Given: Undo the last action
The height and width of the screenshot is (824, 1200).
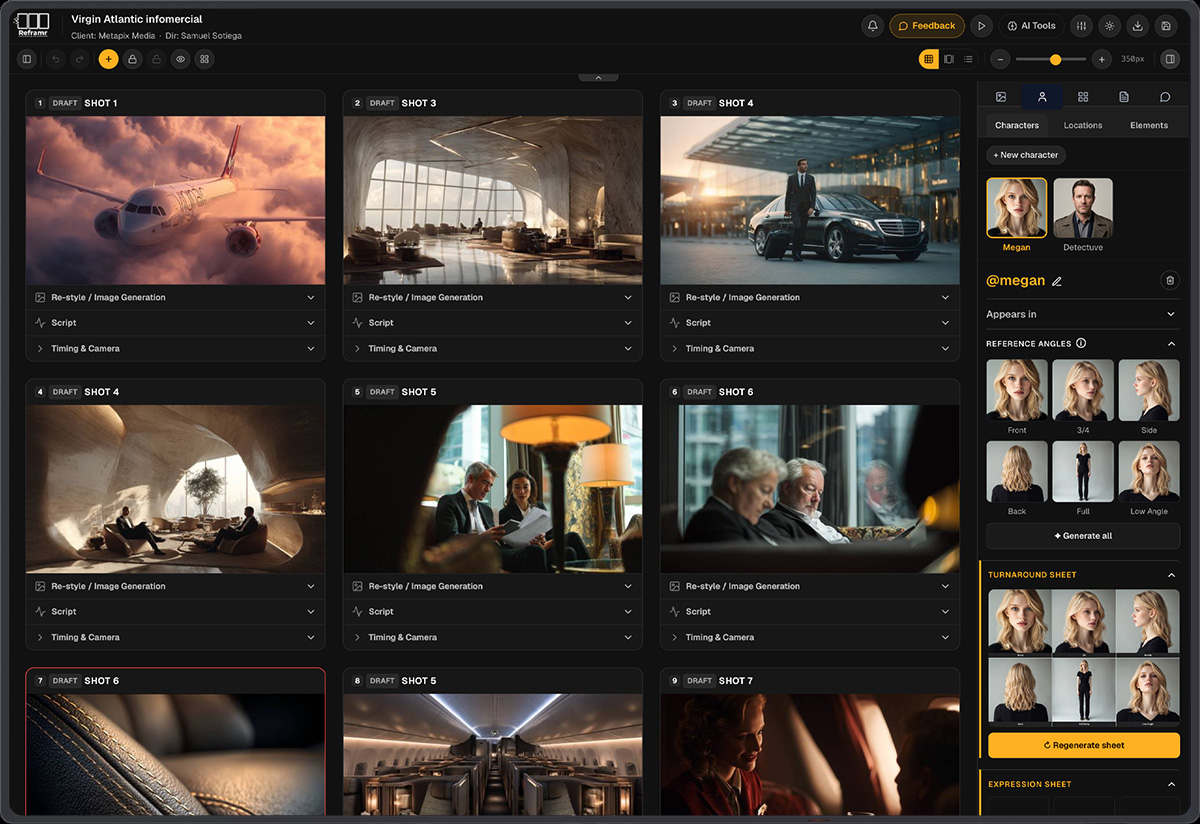Looking at the screenshot, I should pos(55,59).
